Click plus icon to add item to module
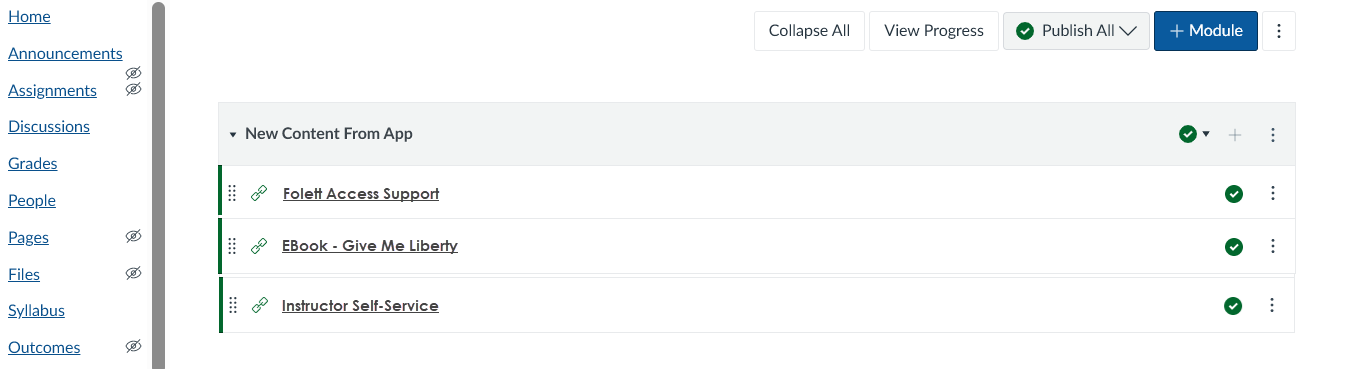1354x369 pixels. [1235, 134]
